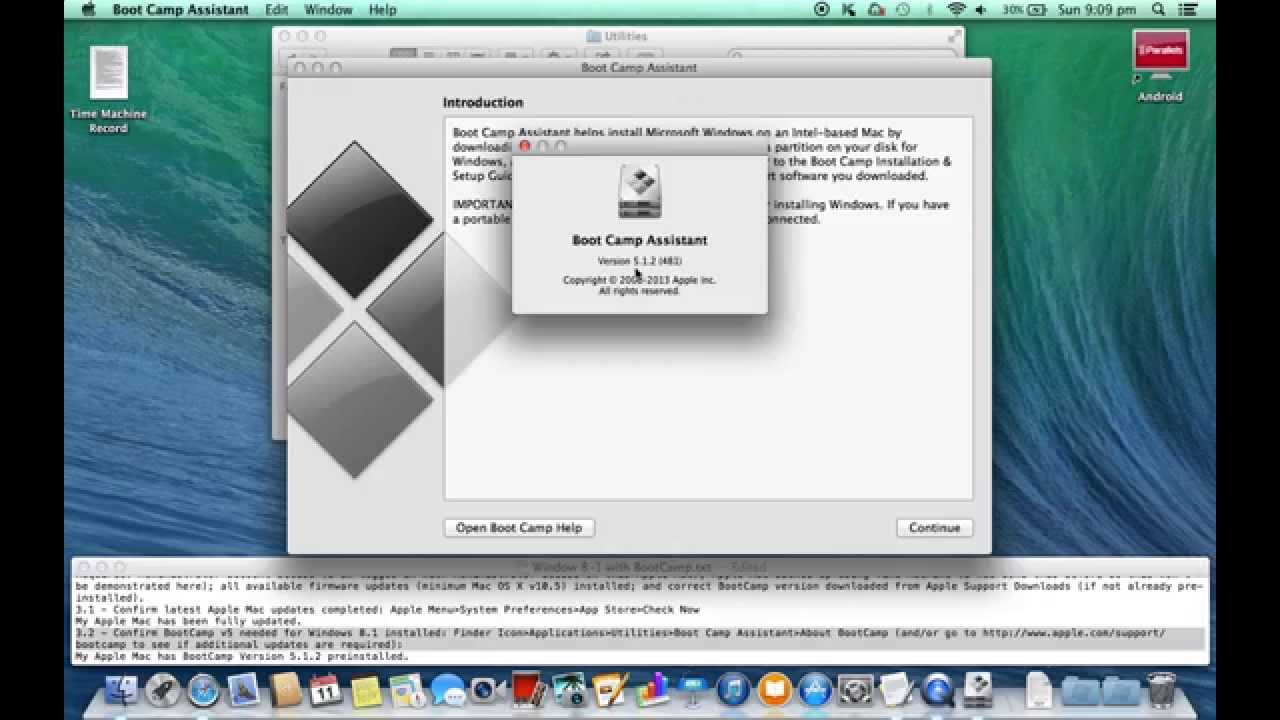Screen dimensions: 1280x720
Task: Launch Launchpad rocket icon in Dock
Action: click(x=162, y=692)
